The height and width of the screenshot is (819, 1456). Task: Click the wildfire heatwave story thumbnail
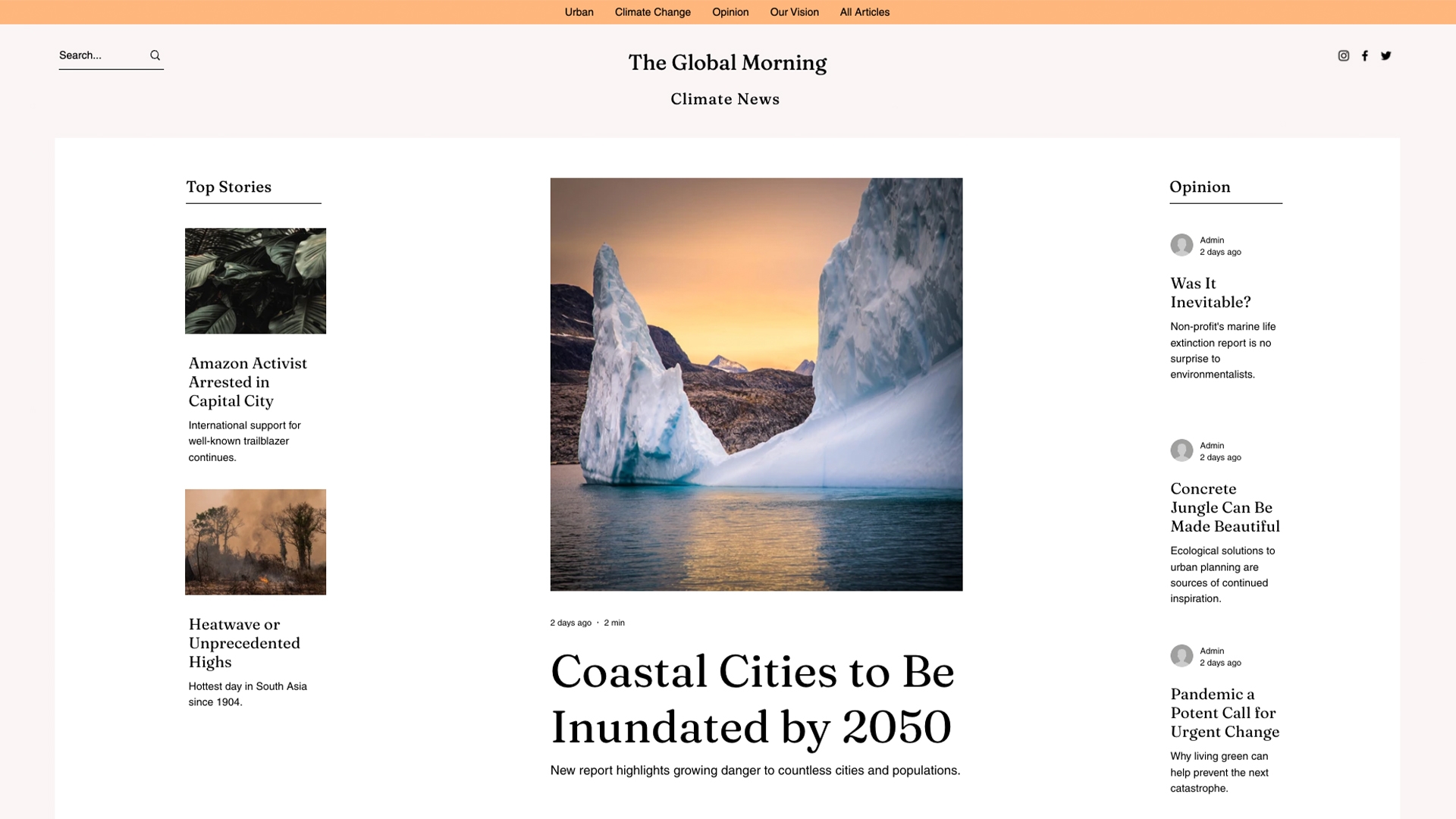(255, 541)
